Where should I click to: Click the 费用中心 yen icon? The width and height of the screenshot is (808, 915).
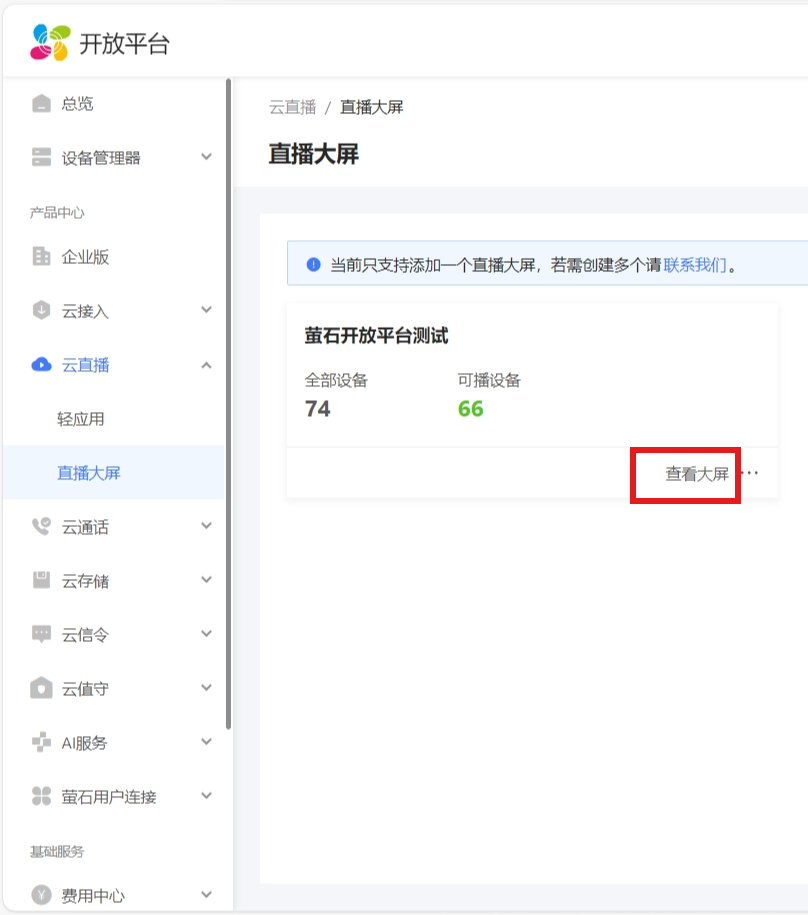click(41, 895)
